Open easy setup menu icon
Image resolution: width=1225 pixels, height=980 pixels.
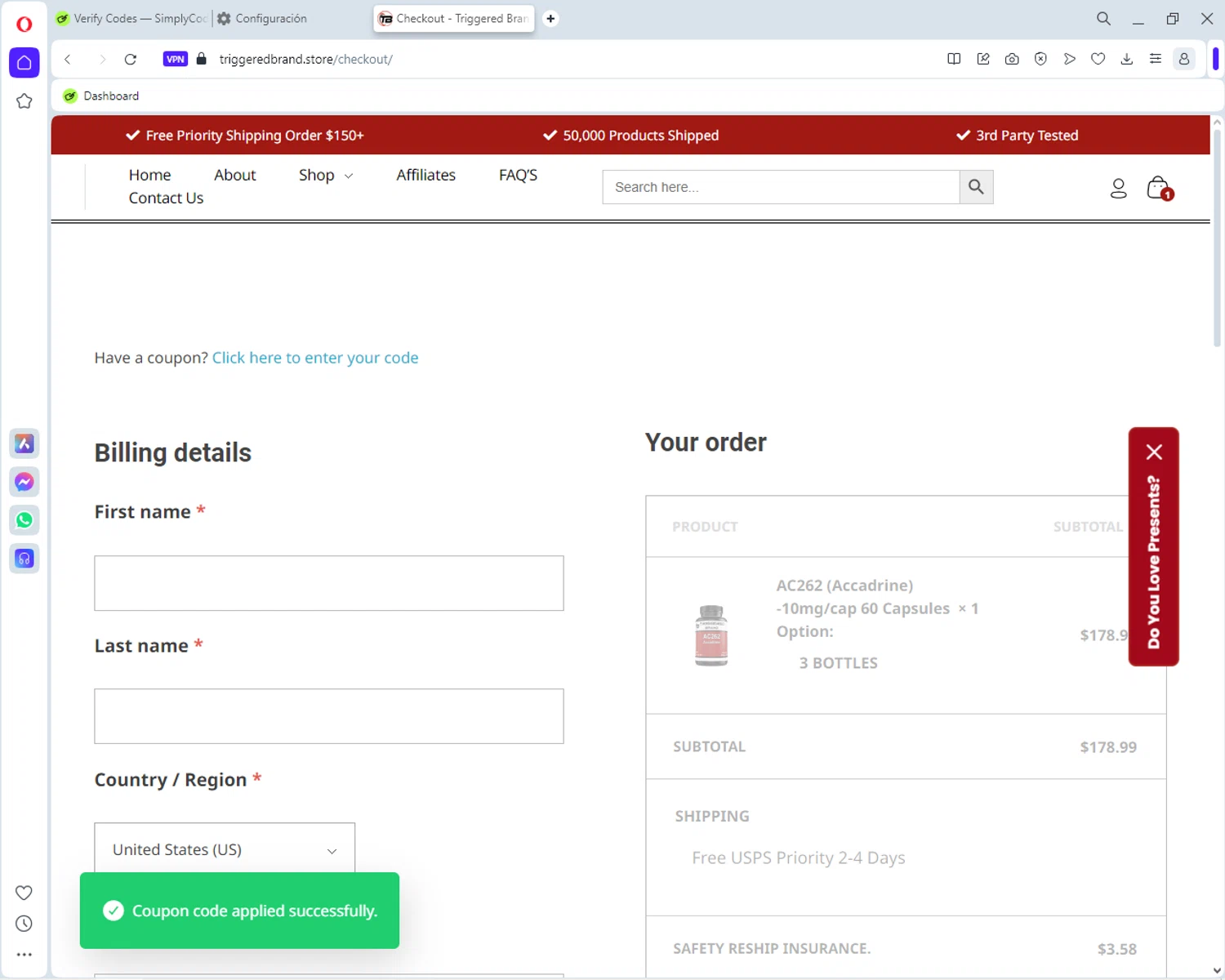point(1156,59)
